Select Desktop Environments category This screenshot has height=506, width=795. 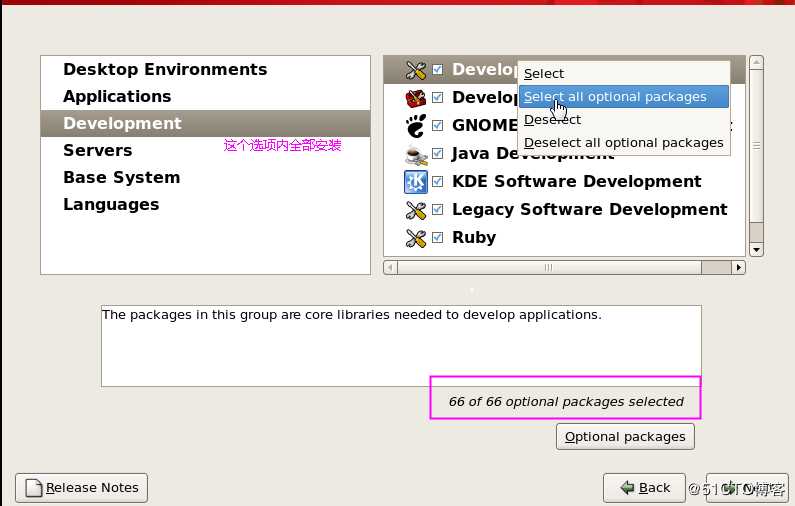[x=205, y=69]
